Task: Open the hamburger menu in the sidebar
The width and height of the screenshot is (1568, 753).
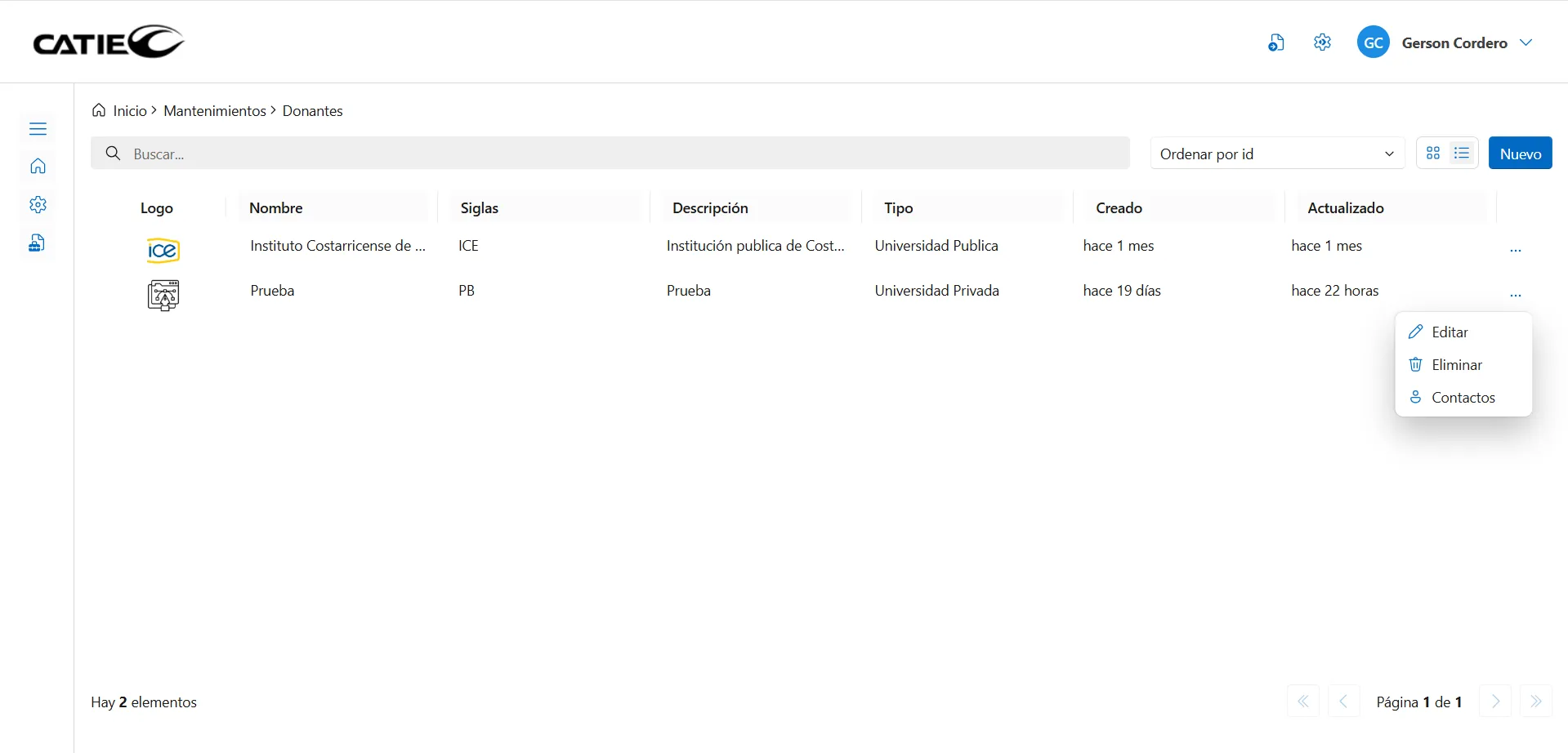Action: tap(38, 129)
